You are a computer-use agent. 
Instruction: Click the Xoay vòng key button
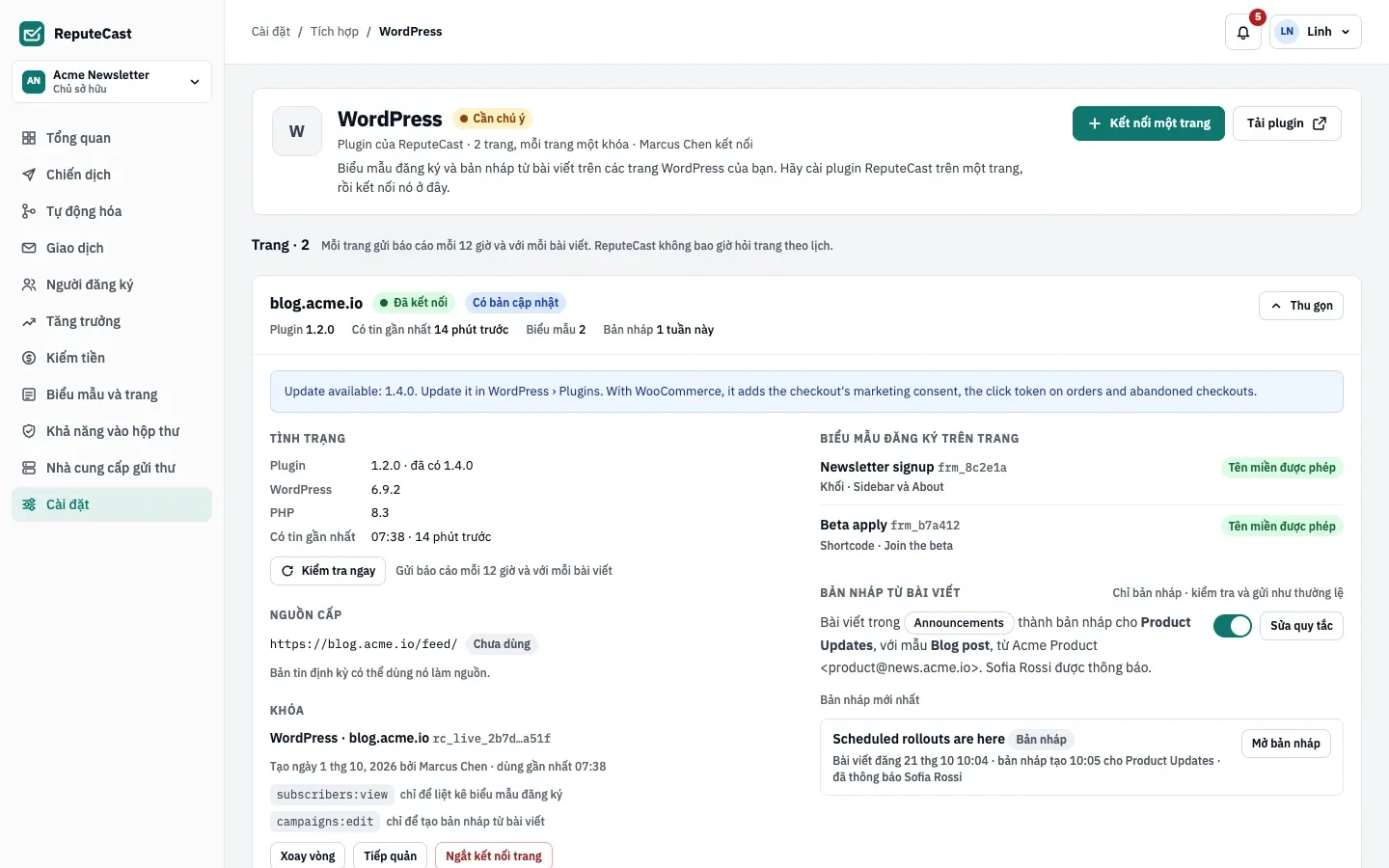308,856
